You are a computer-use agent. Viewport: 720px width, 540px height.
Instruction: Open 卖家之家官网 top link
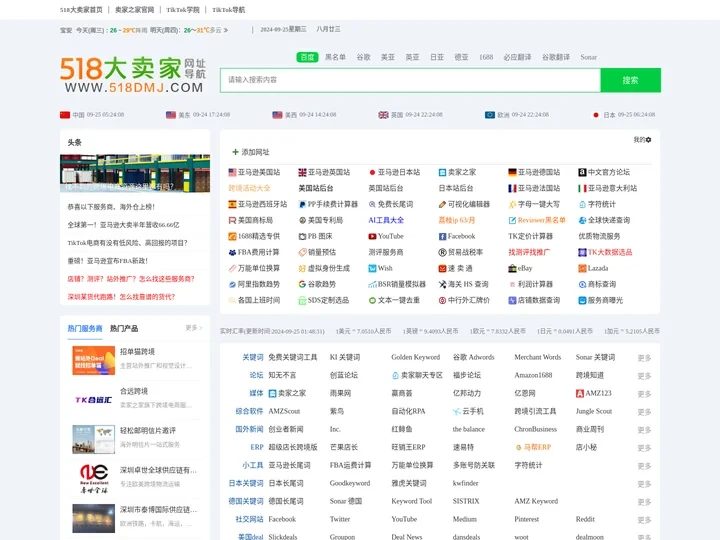135,10
